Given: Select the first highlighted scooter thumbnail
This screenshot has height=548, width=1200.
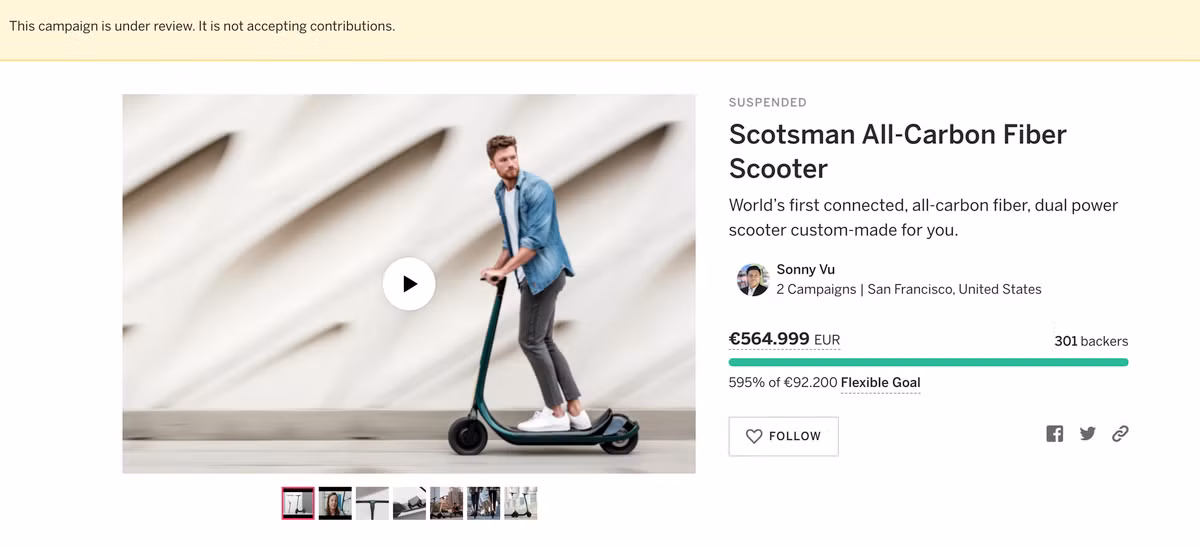Looking at the screenshot, I should 298,503.
